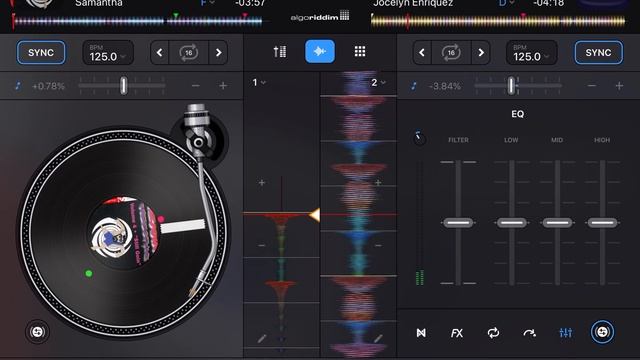This screenshot has width=640, height=360.
Task: Click right deck remaining time -04:18
Action: (x=549, y=3)
